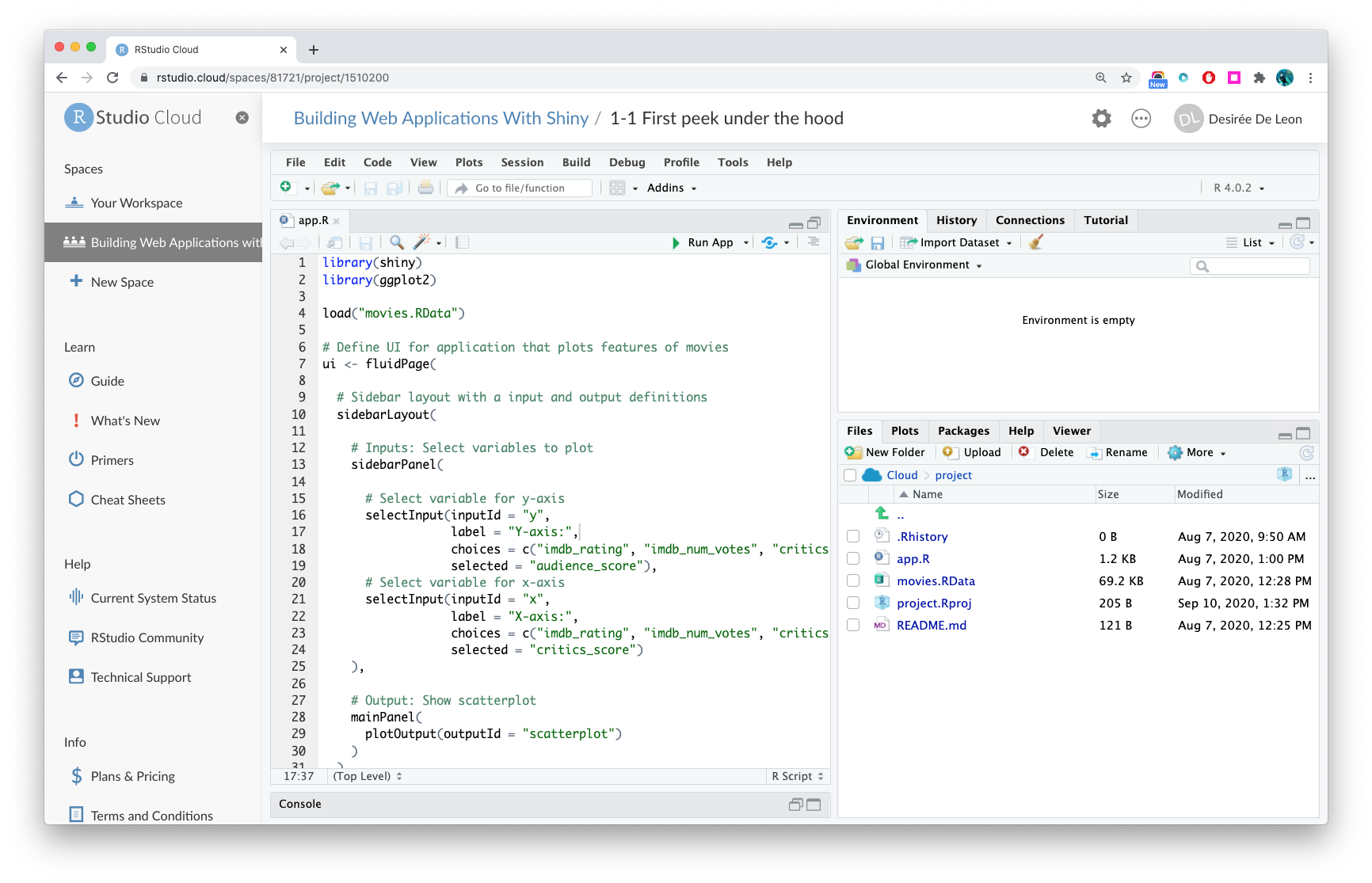Expand the Run App options arrow
The image size is (1372, 883).
click(746, 243)
